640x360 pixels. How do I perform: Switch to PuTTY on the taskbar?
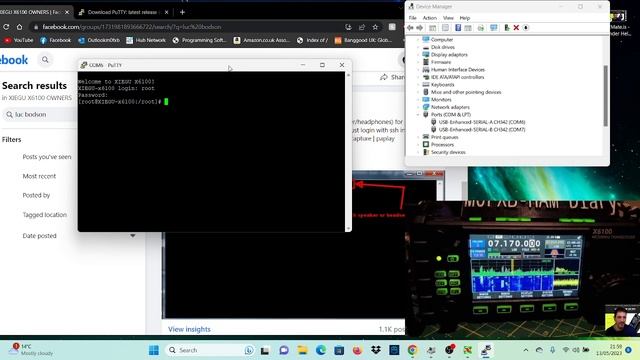click(486, 350)
